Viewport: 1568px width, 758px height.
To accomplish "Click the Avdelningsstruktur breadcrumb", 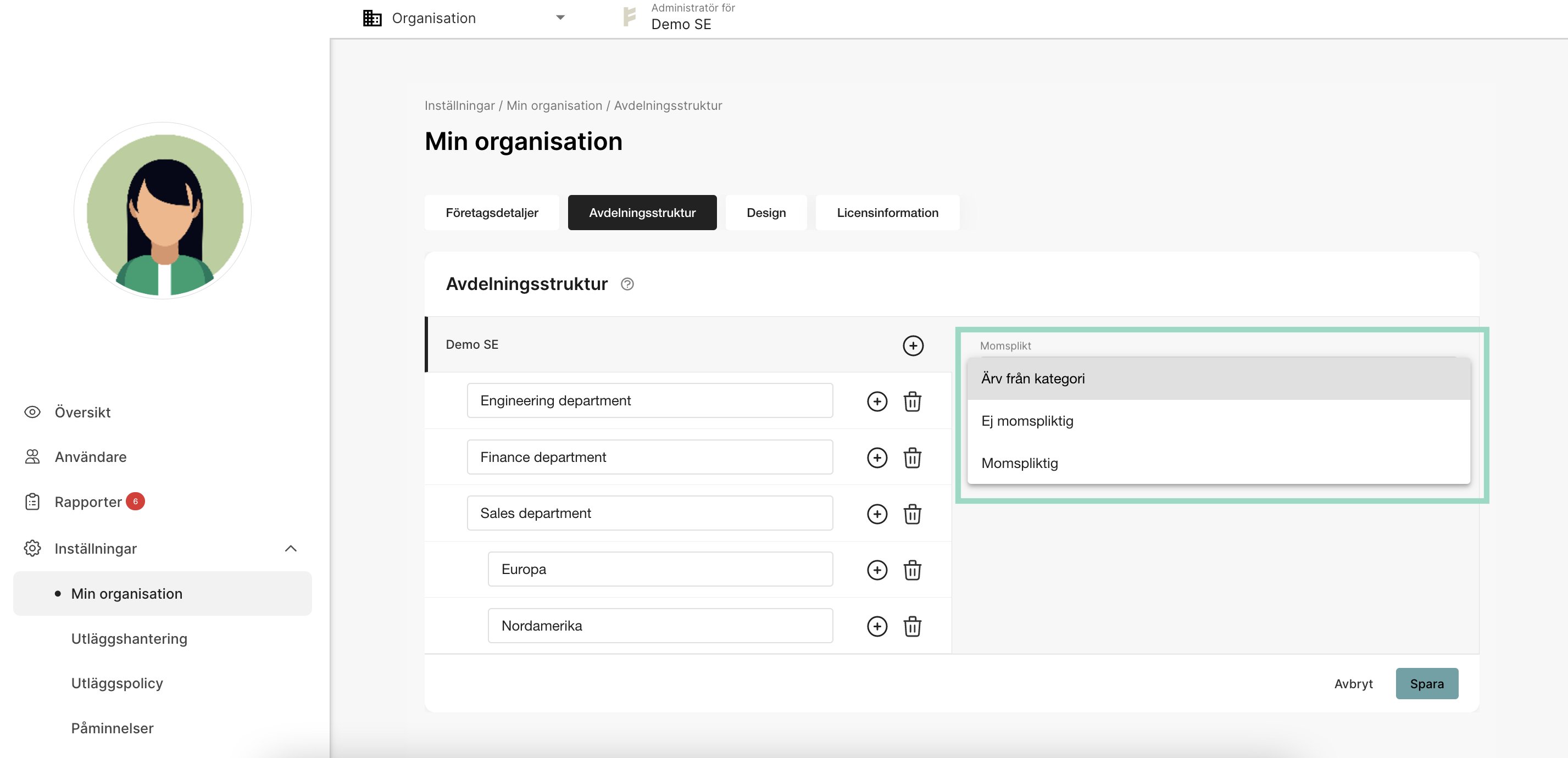I will tap(668, 105).
